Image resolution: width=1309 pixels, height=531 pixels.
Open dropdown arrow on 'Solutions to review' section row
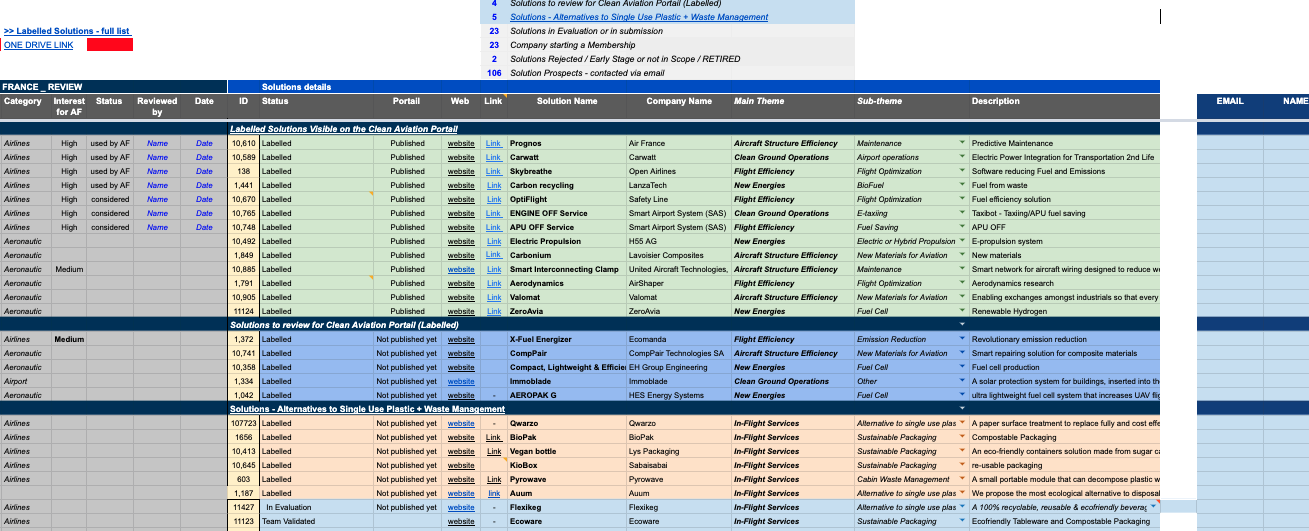point(962,325)
